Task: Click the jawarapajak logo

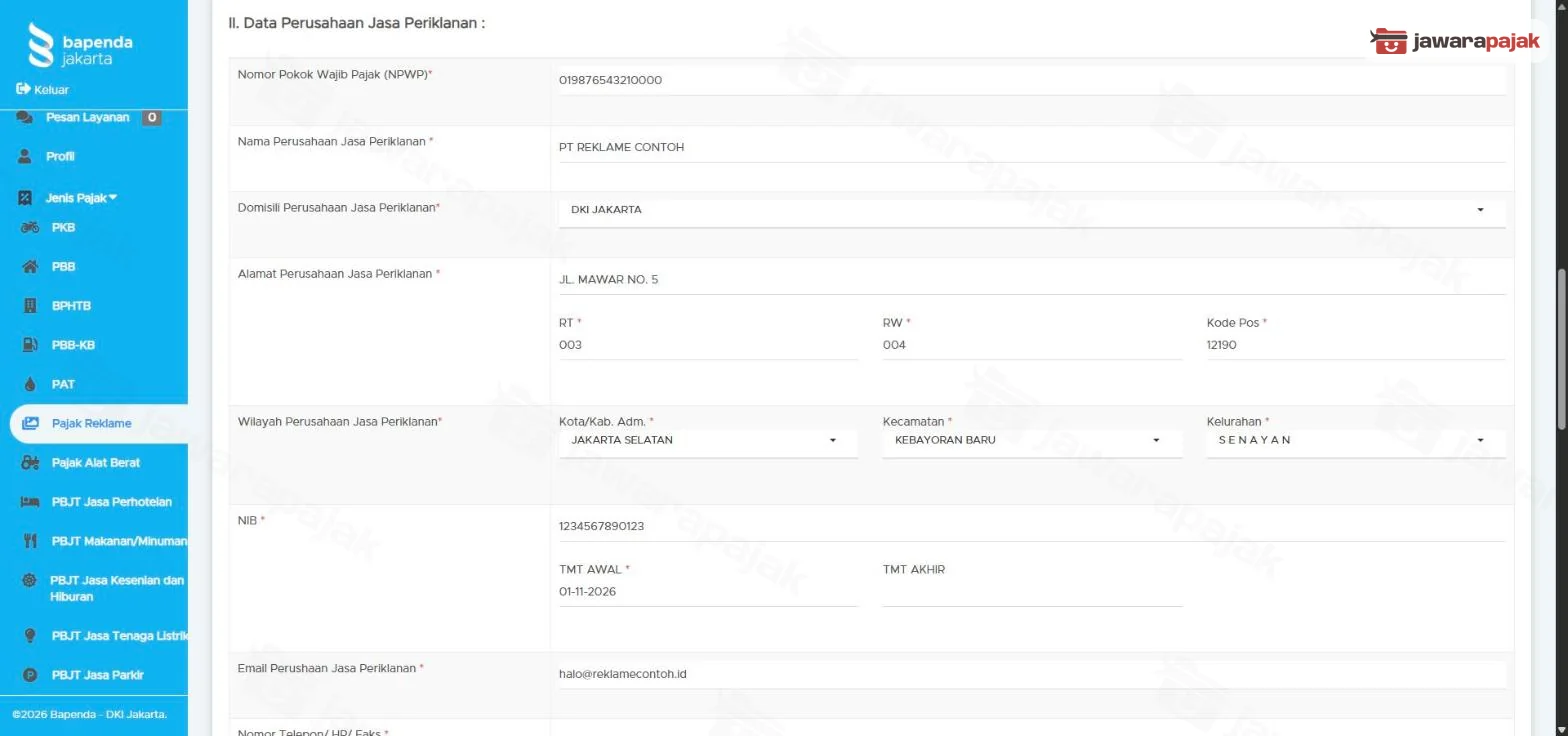Action: (1455, 41)
